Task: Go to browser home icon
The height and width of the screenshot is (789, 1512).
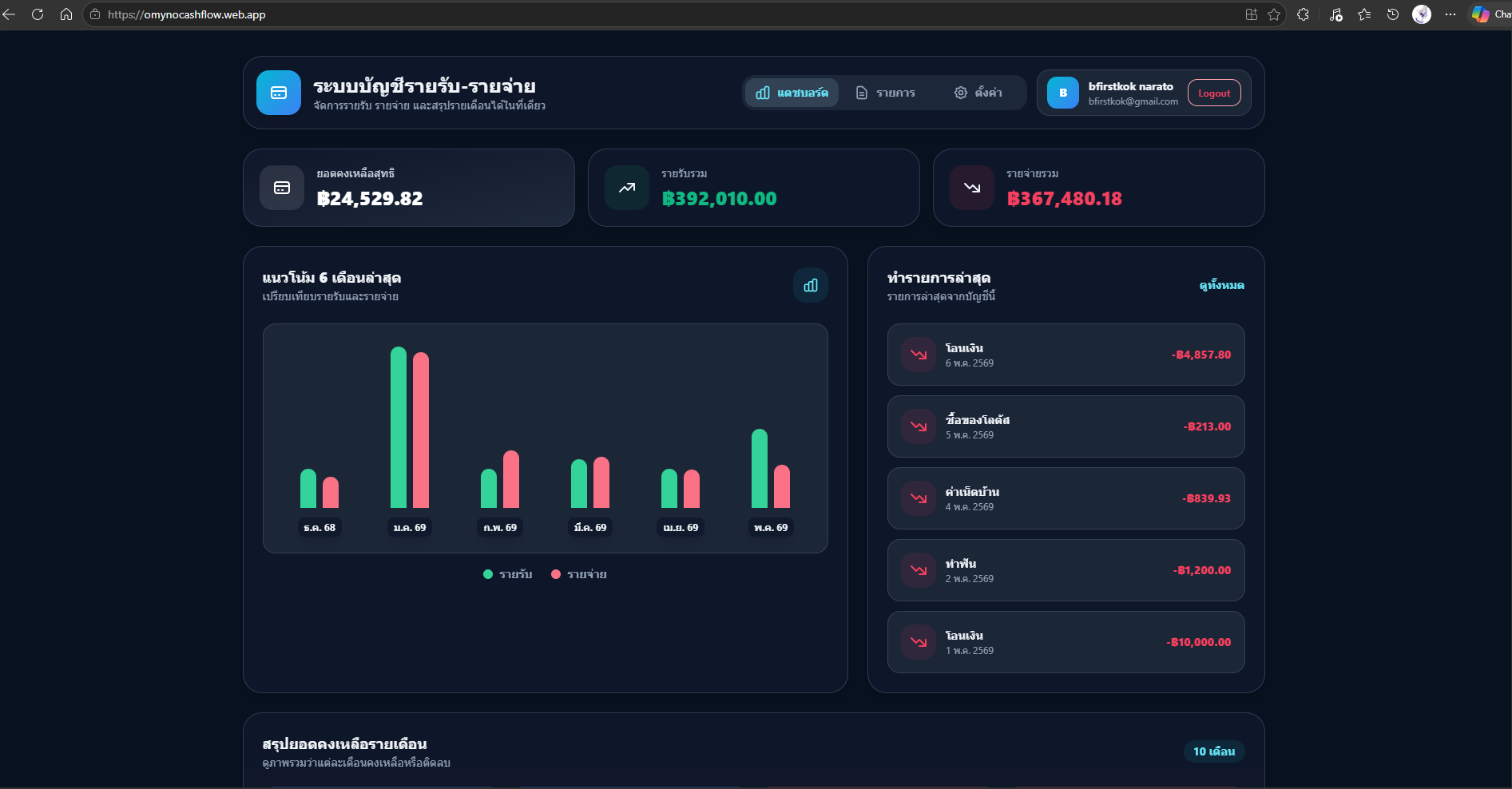Action: click(x=66, y=14)
